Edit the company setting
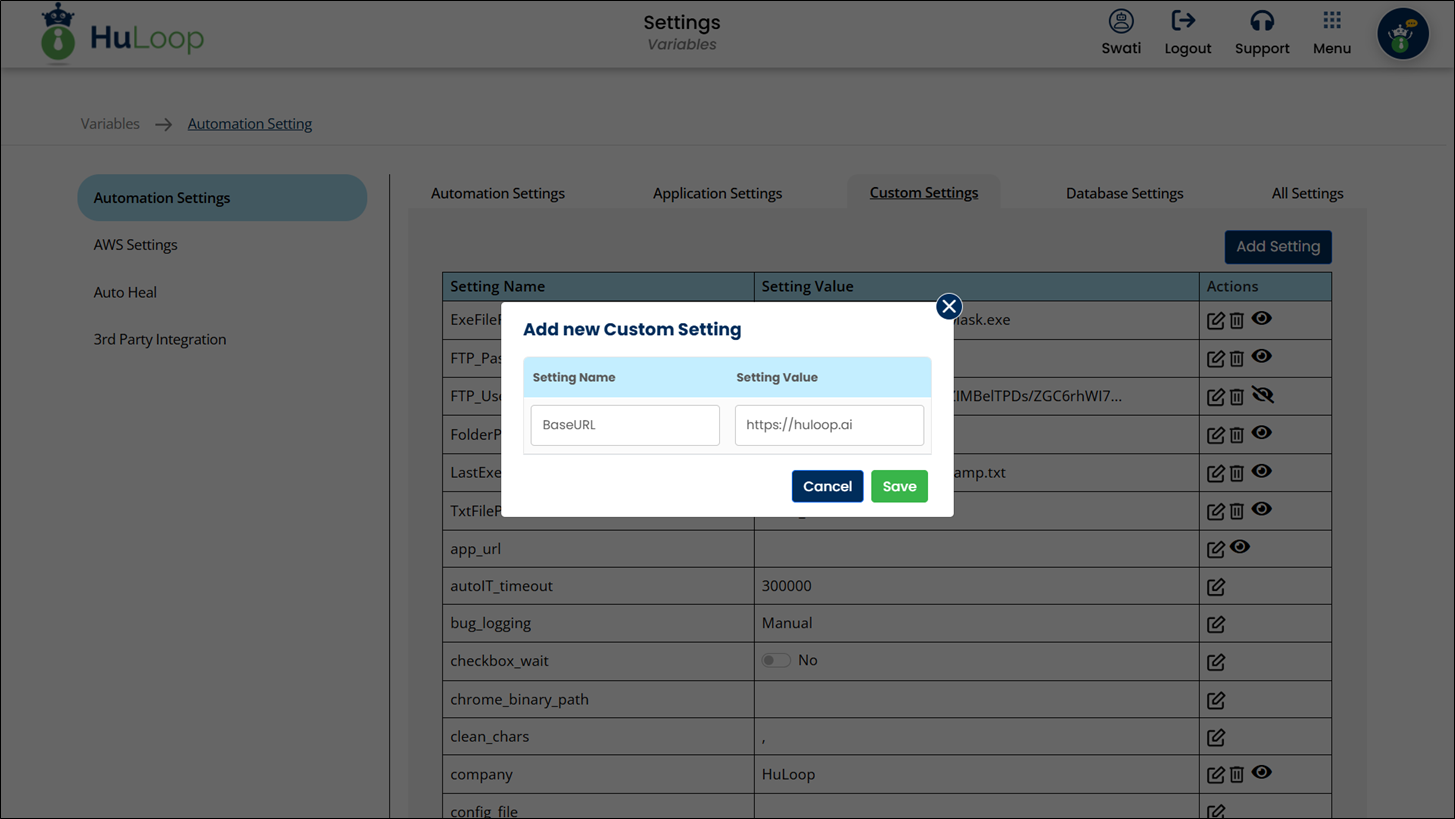 [x=1216, y=775]
